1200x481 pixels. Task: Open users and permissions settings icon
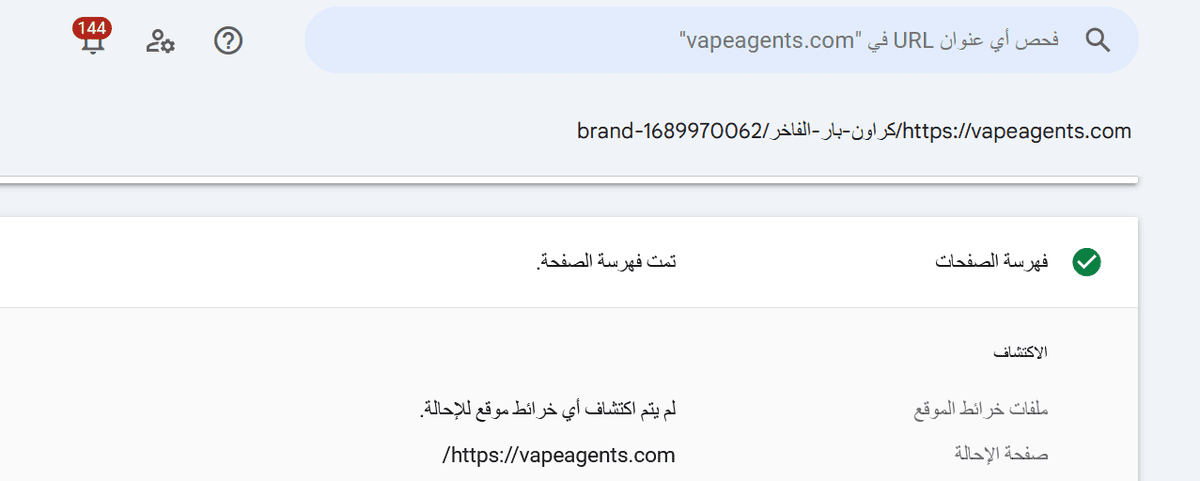tap(160, 41)
